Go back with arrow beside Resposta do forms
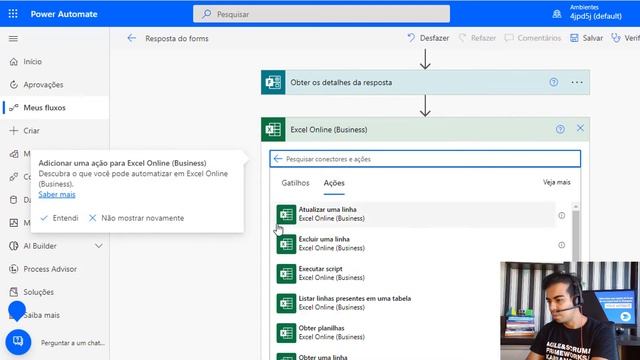Screen dimensions: 640x360 click(131, 38)
